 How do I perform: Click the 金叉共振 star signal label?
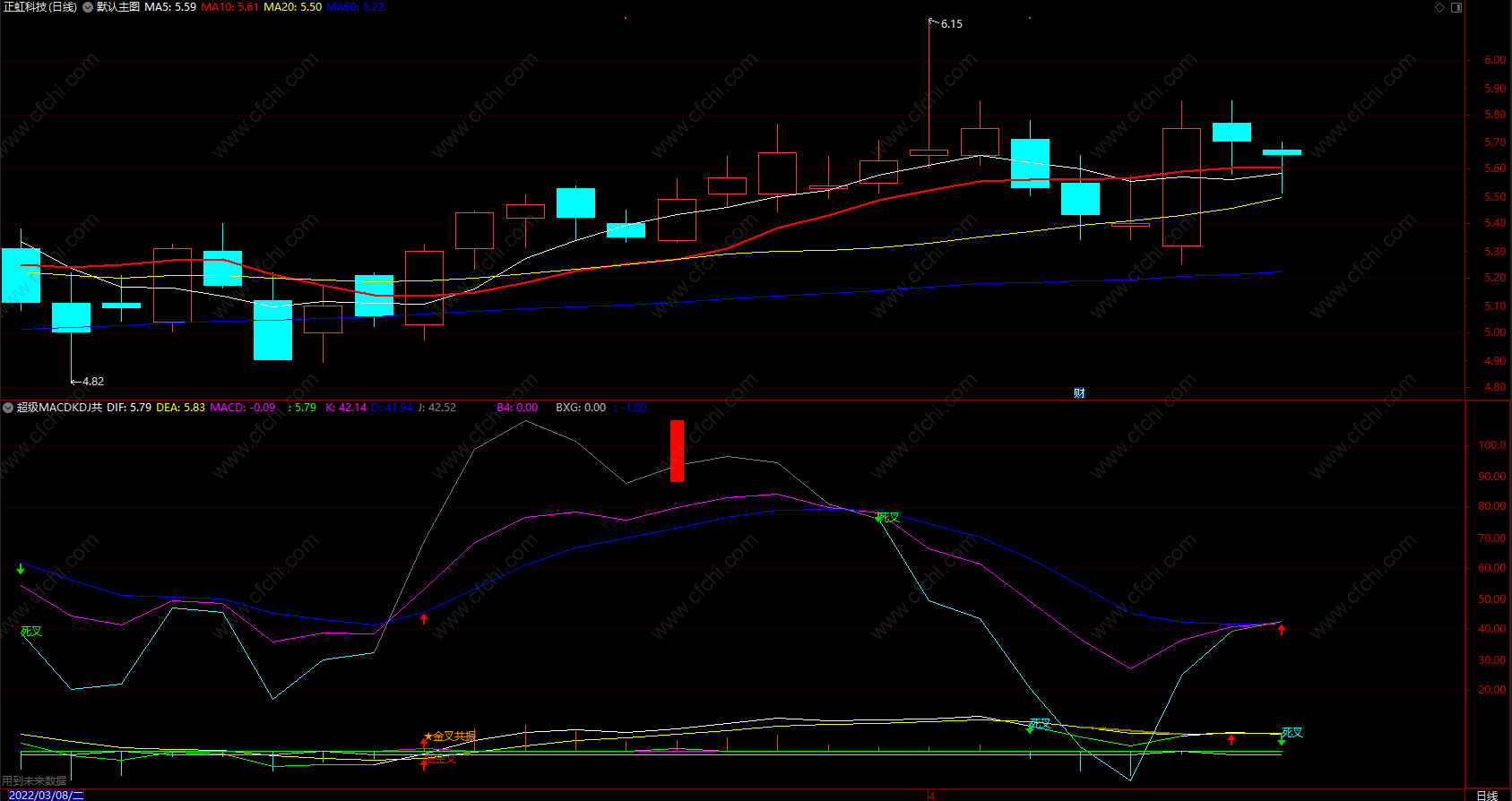450,736
